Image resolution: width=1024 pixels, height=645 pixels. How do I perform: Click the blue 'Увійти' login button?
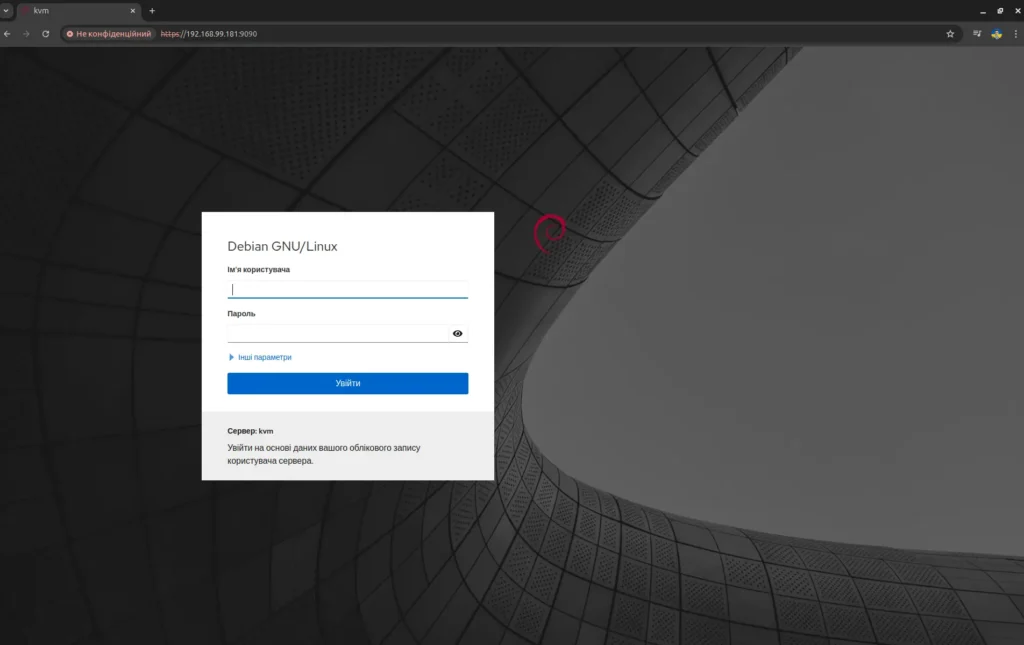[347, 383]
